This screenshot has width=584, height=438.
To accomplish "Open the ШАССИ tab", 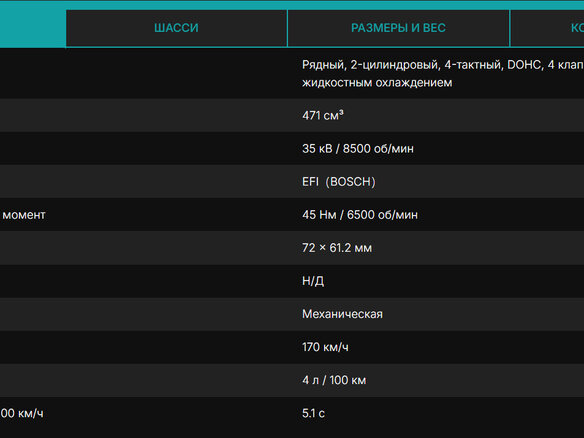I will point(177,28).
